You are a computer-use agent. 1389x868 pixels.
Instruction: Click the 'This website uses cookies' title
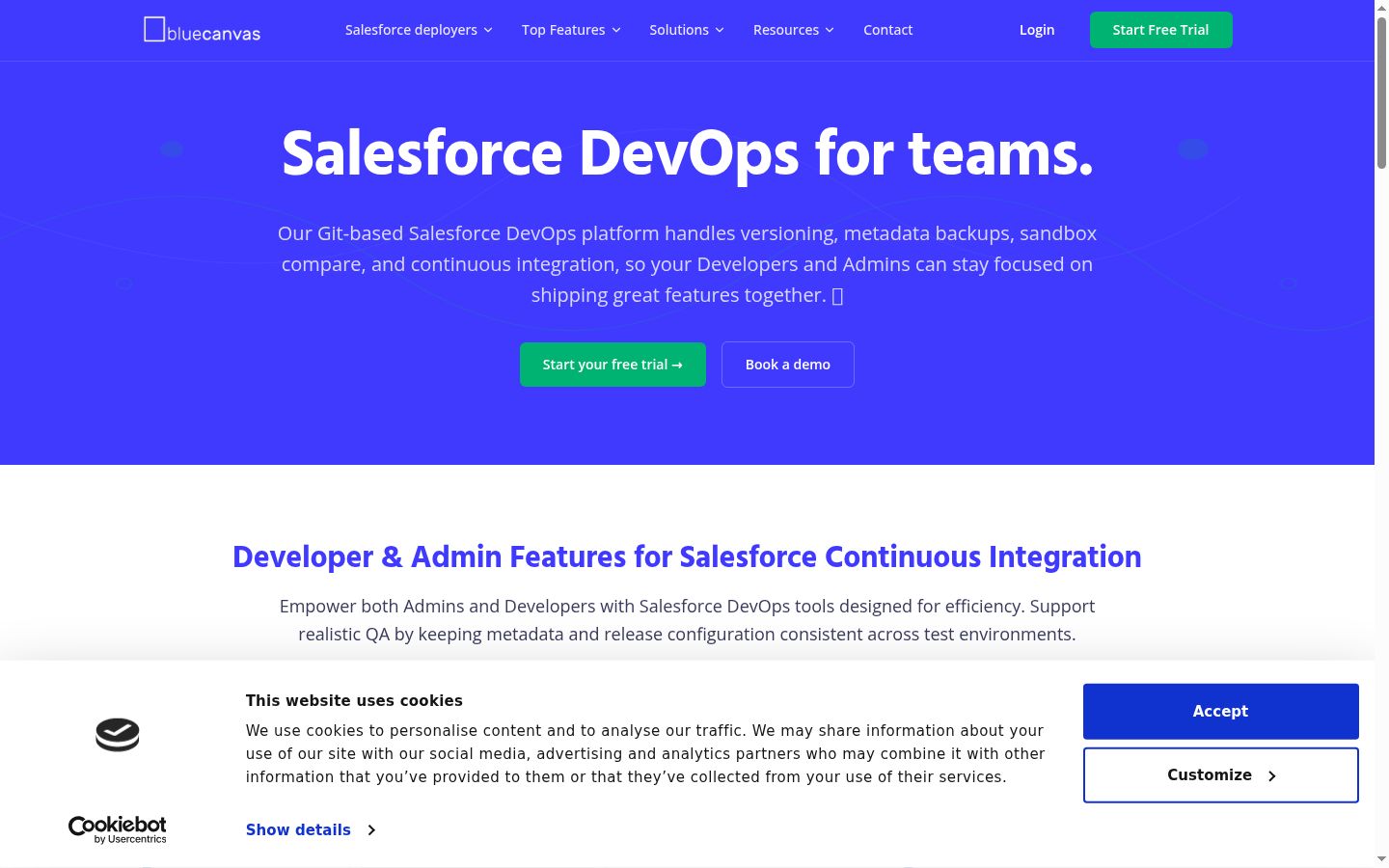[x=354, y=700]
